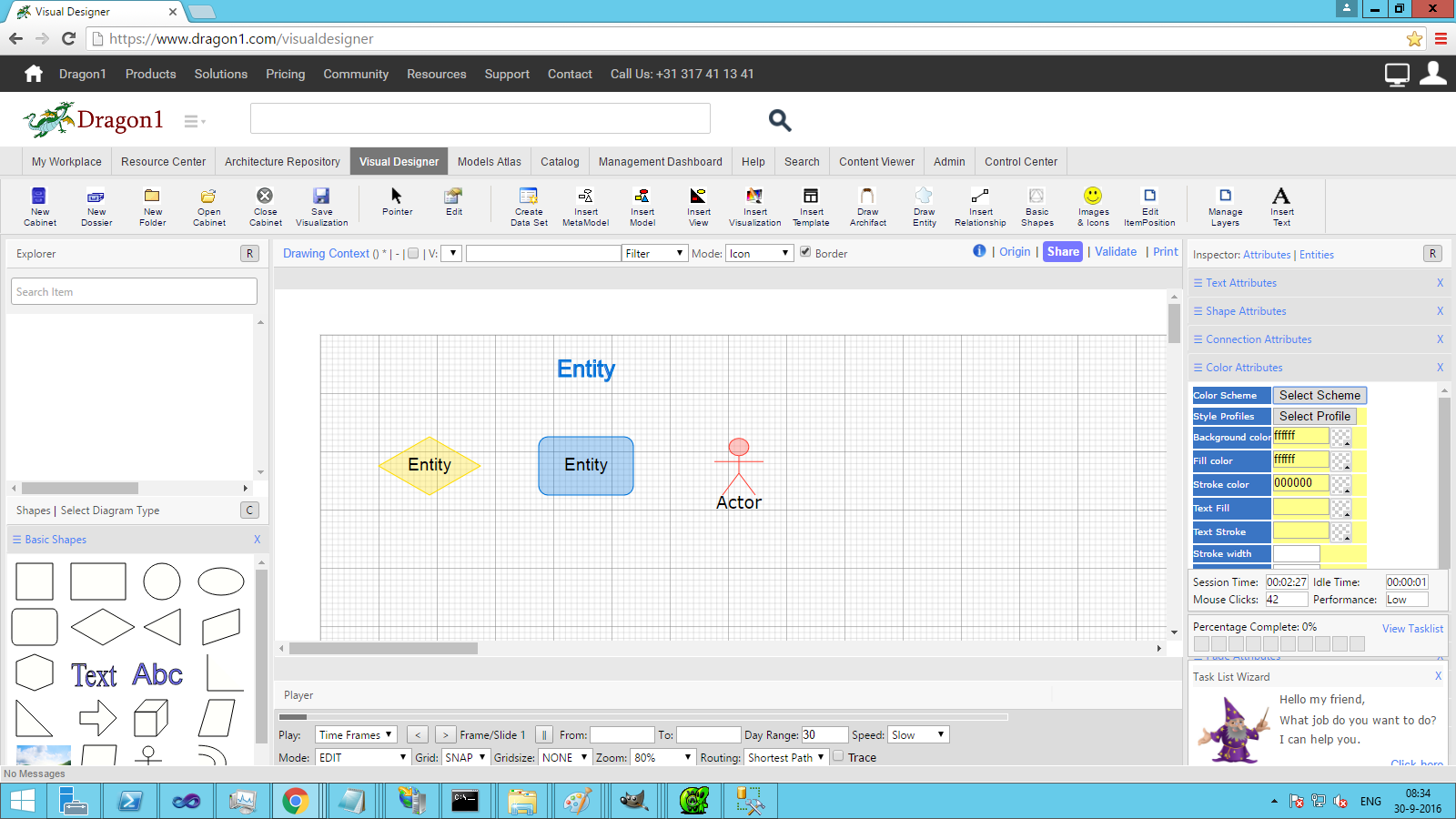Screen dimensions: 1456x819
Task: Click Insert Visualization icon
Action: click(x=754, y=207)
